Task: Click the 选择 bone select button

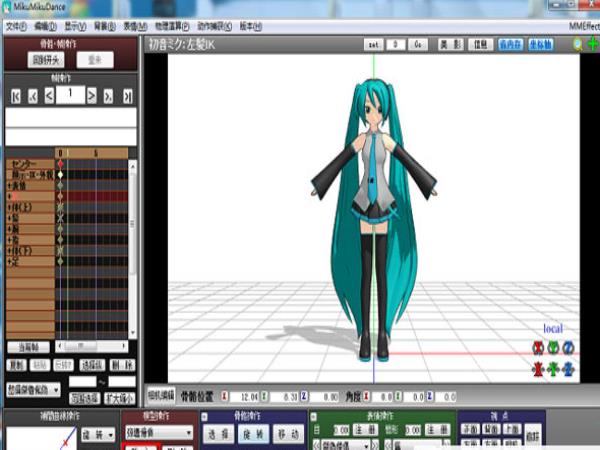Action: coord(218,434)
